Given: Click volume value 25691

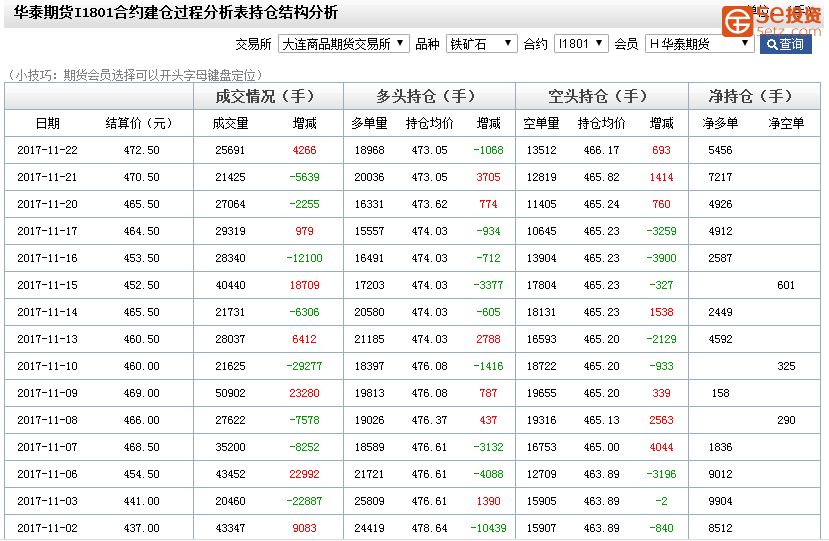Looking at the screenshot, I should [230, 150].
